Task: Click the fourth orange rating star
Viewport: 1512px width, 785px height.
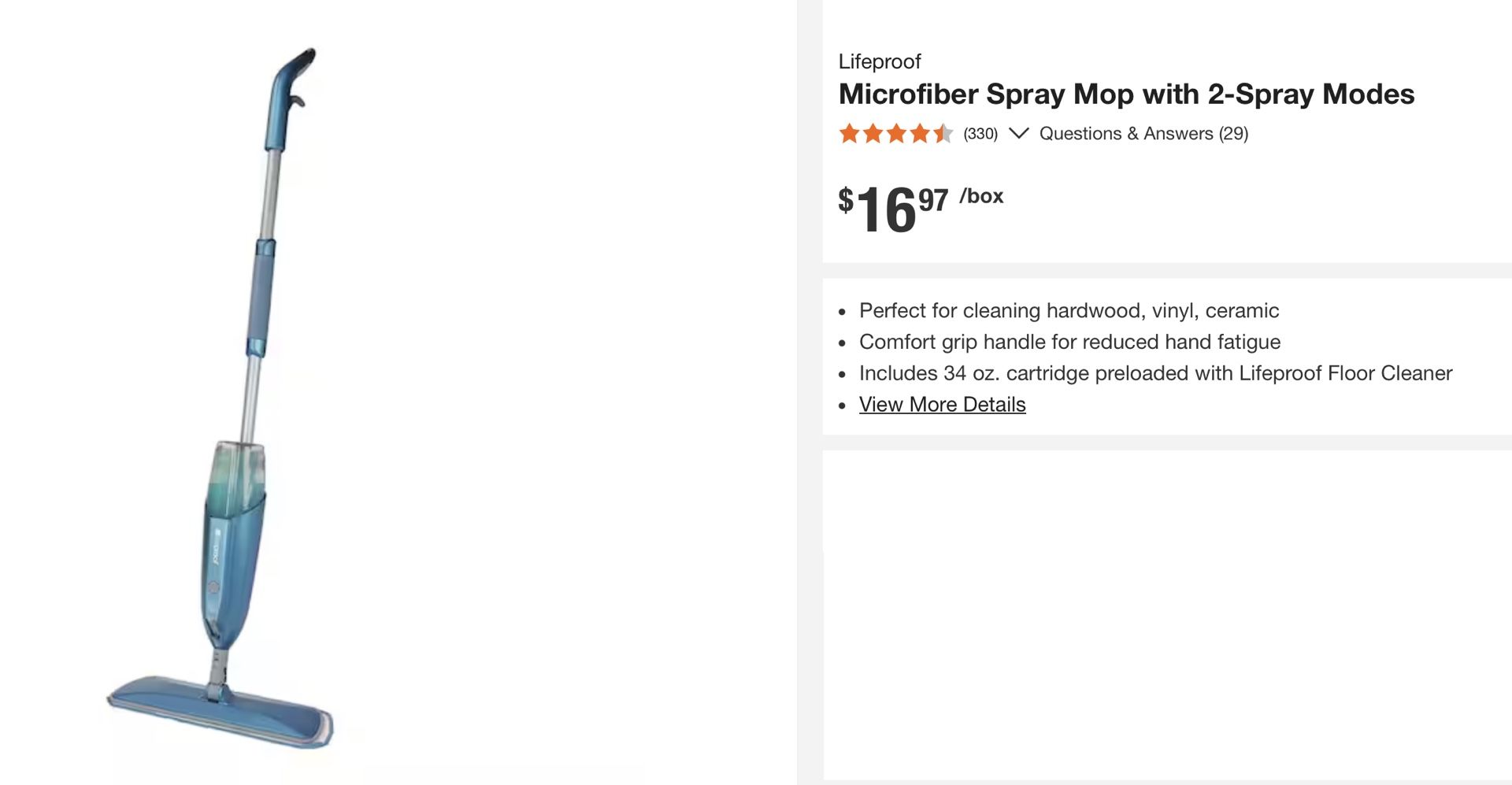Action: point(920,134)
